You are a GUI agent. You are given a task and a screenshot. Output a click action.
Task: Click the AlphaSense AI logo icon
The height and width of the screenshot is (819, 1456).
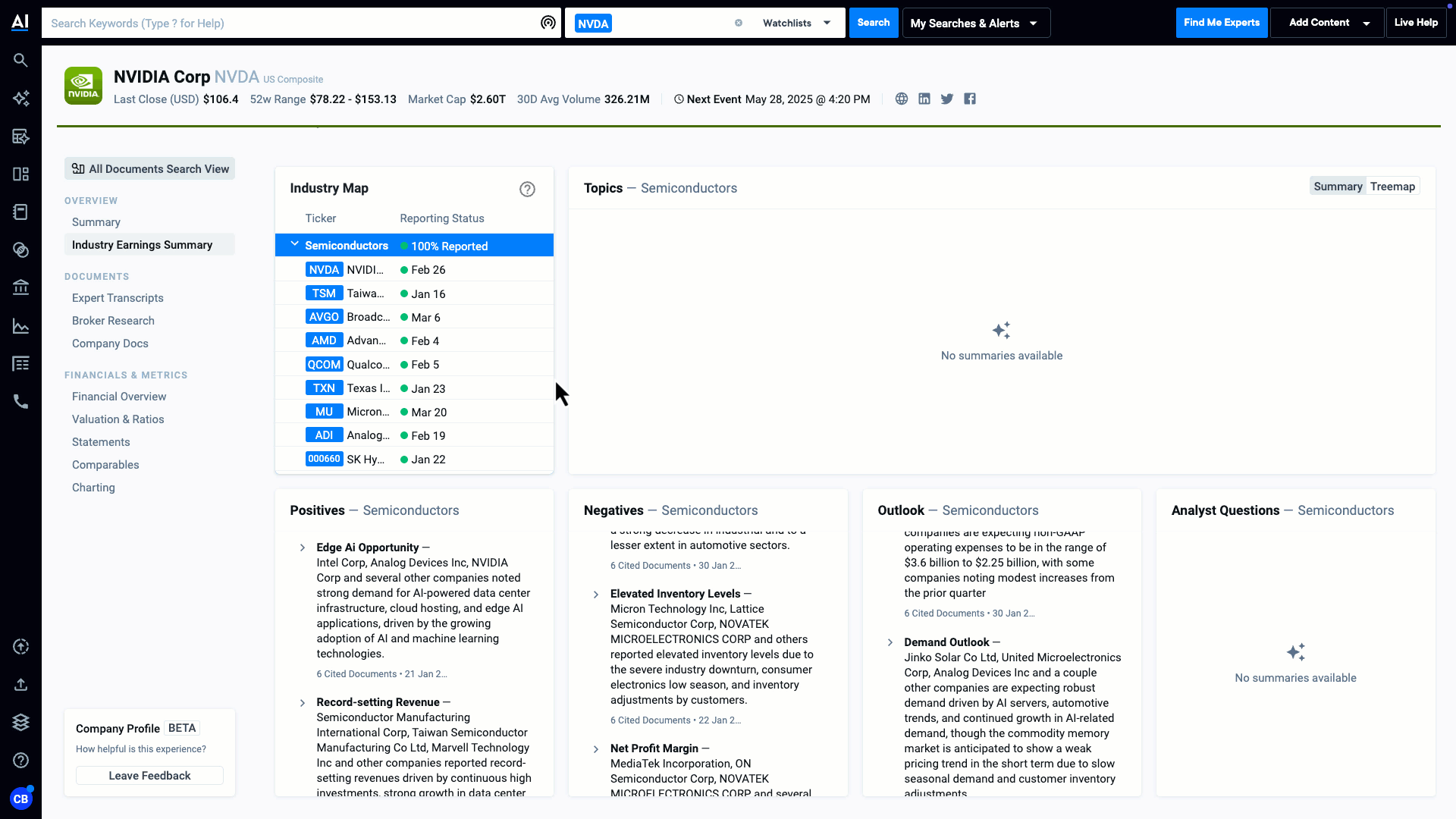tap(20, 22)
